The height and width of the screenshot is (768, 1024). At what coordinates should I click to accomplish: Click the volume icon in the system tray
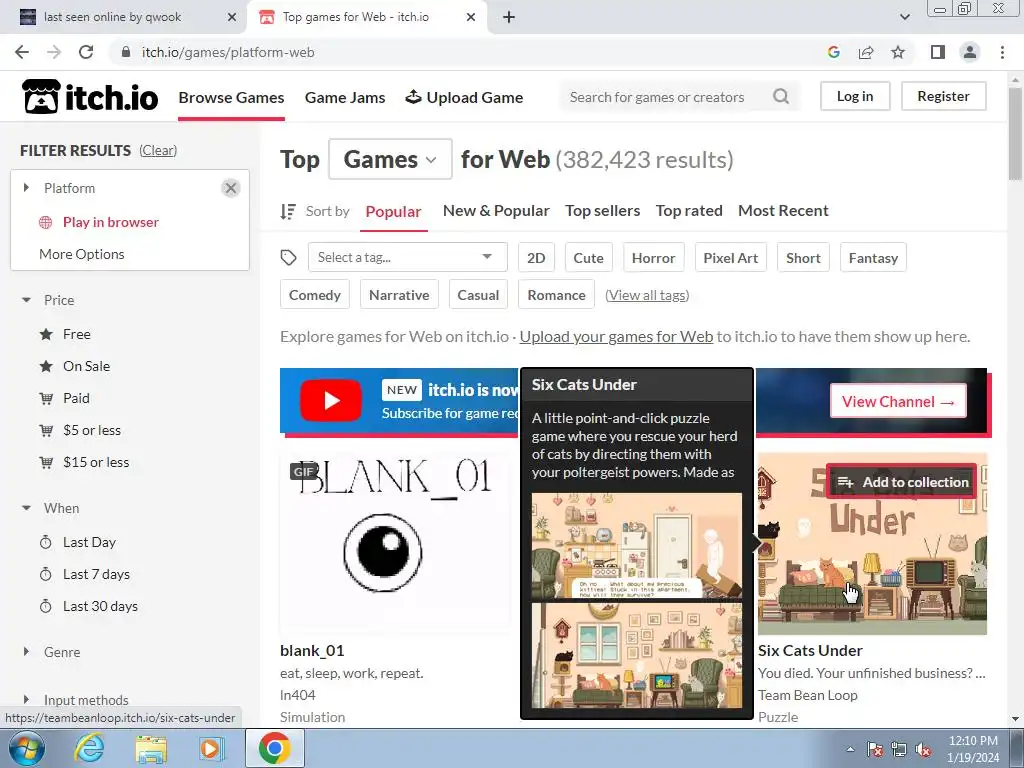(923, 750)
